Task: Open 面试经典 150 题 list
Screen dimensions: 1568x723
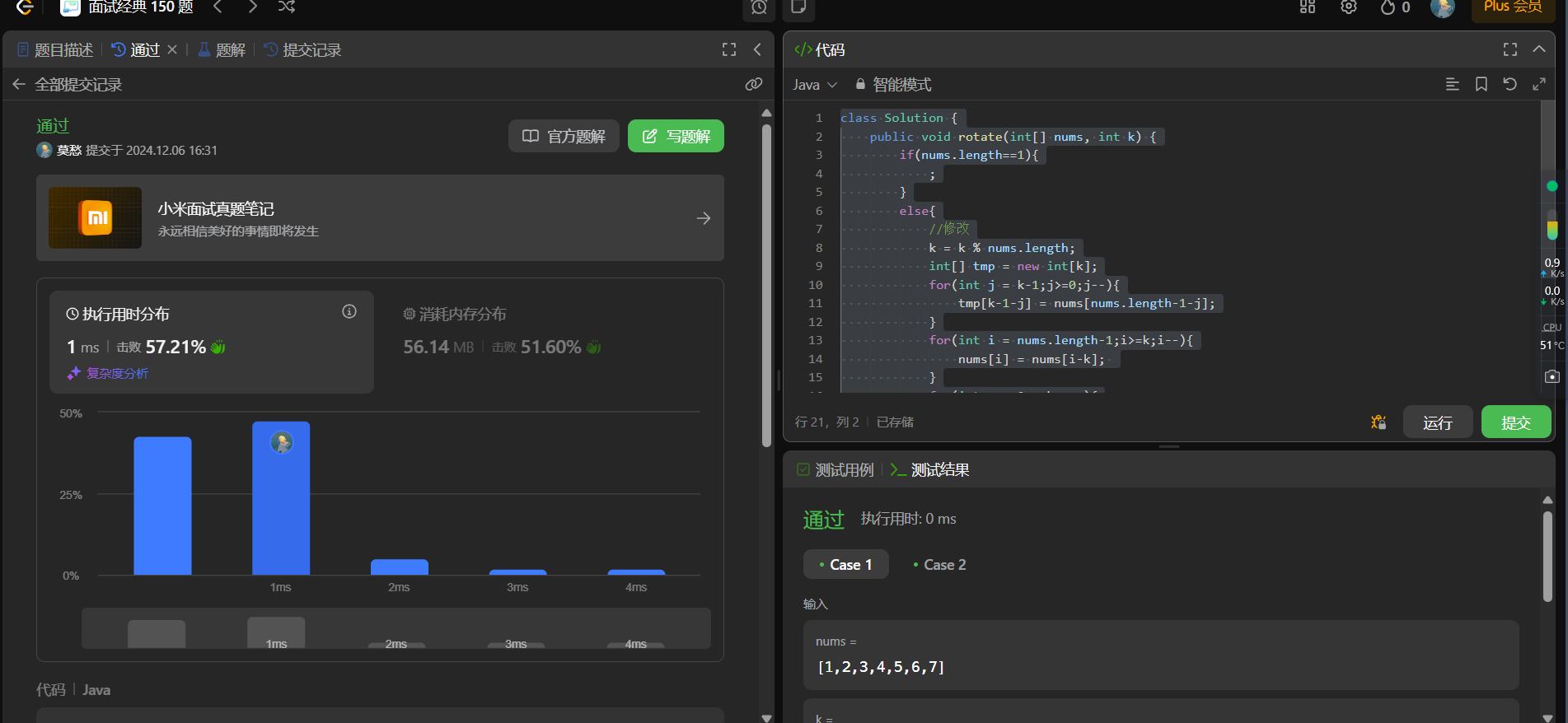Action: (129, 7)
